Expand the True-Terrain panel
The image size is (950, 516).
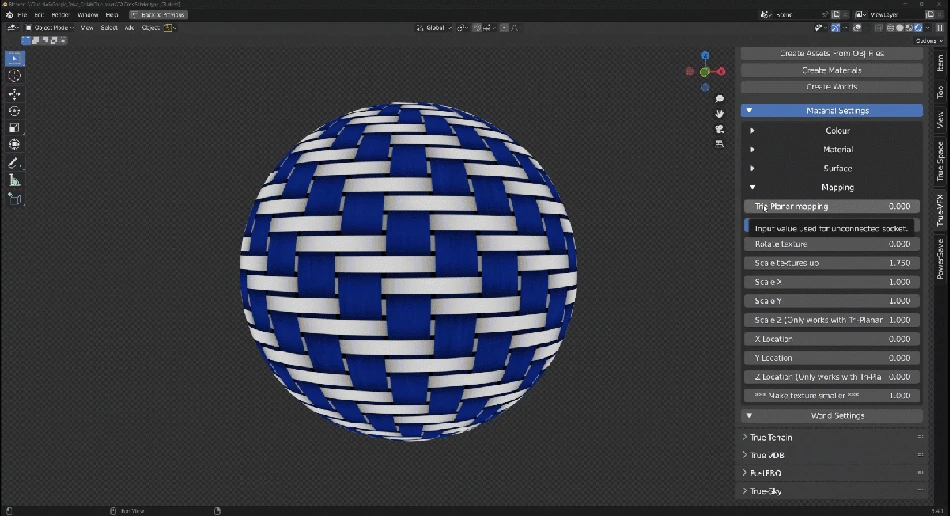click(831, 438)
